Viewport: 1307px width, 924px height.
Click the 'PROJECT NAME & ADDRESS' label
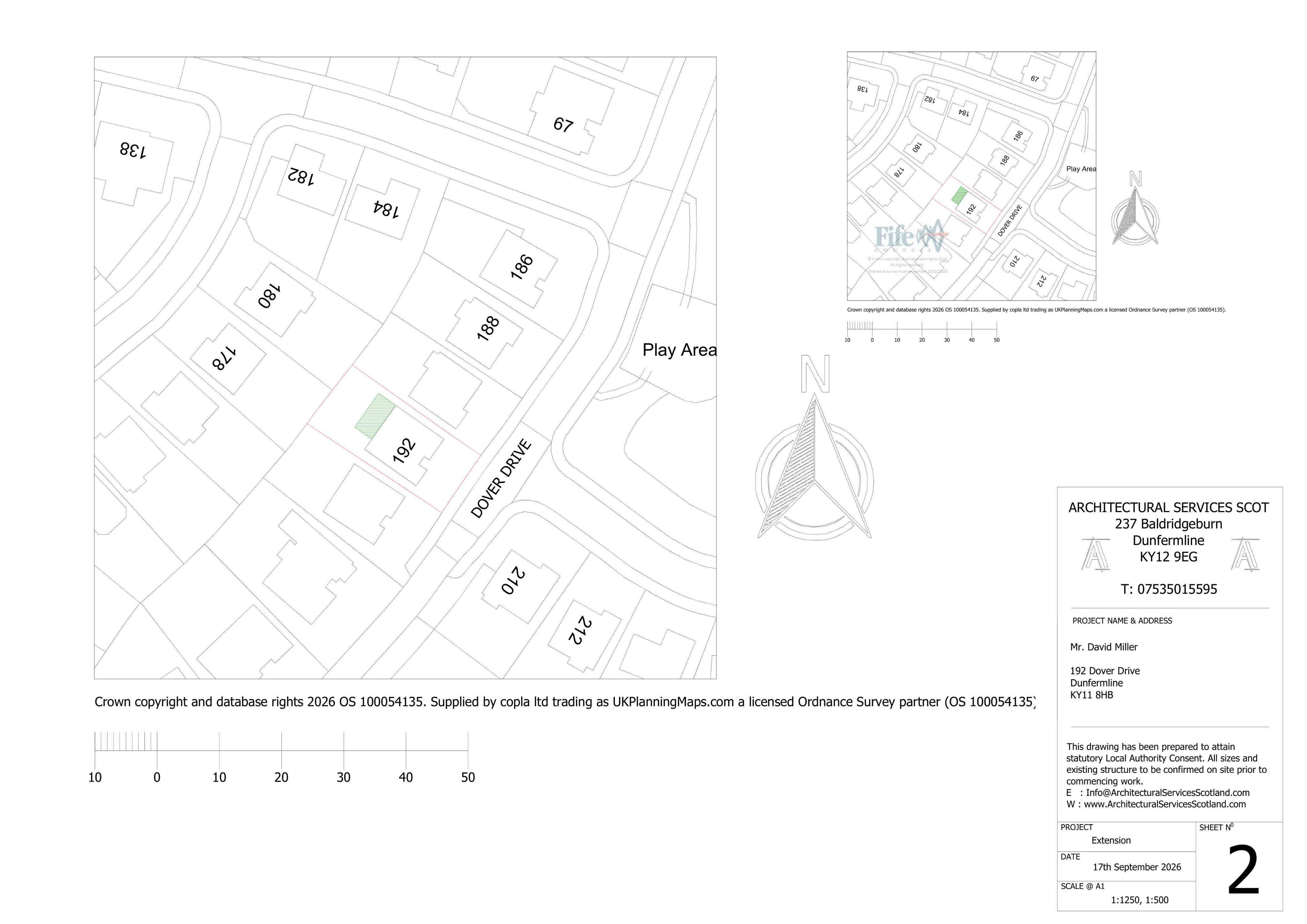pos(1122,621)
